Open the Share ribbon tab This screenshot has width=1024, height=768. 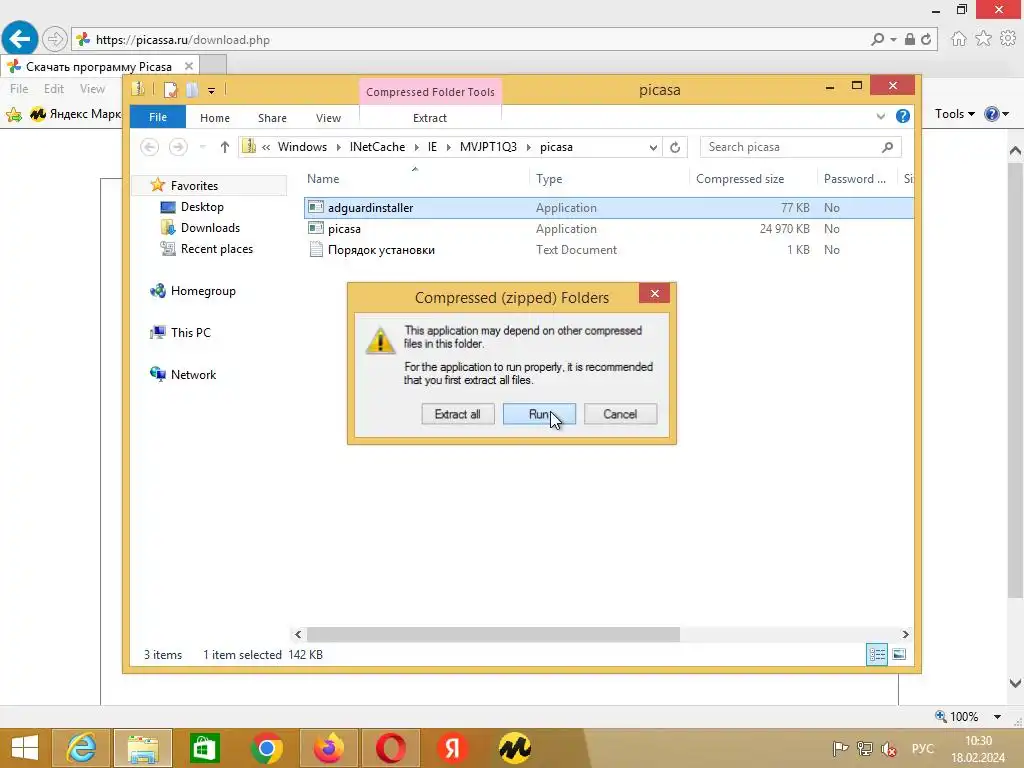(272, 118)
